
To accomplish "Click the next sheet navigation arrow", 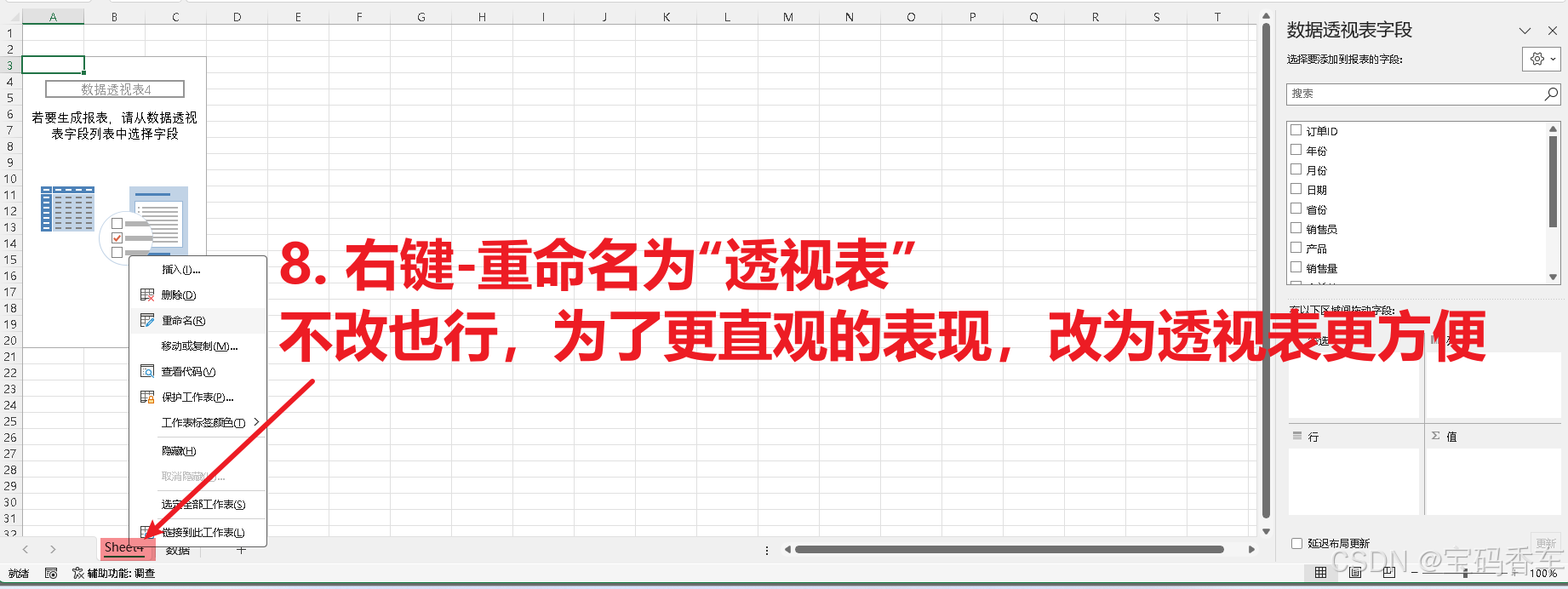I will pyautogui.click(x=53, y=550).
